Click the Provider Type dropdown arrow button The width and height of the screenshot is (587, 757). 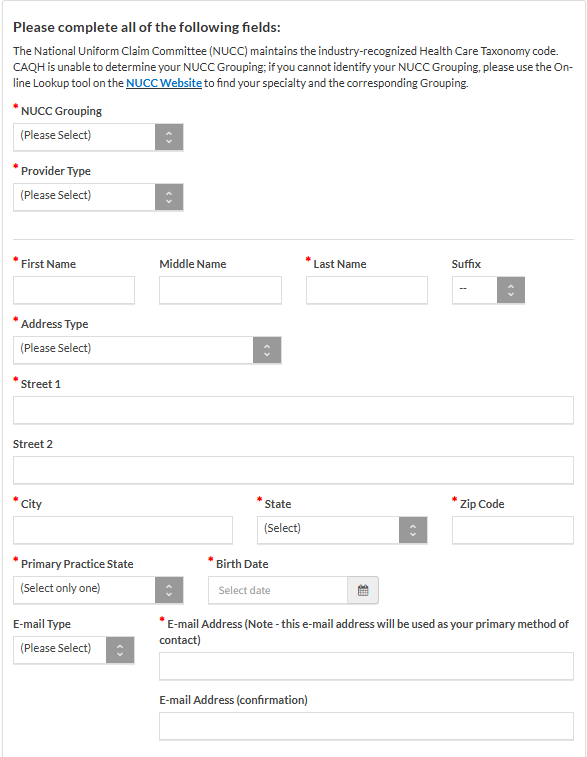click(169, 197)
